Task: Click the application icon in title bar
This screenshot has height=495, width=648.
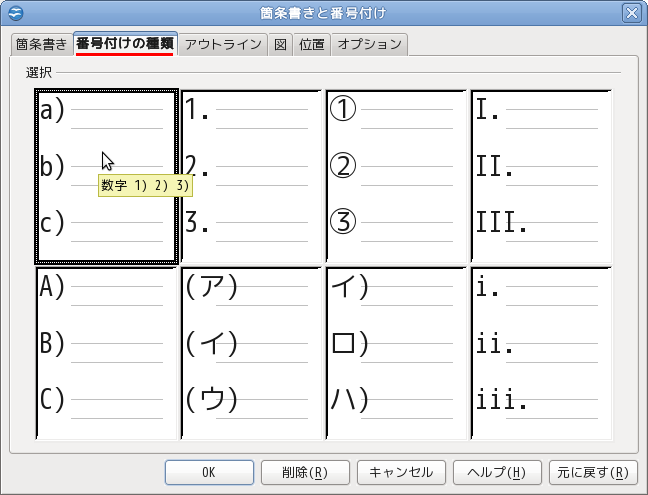Action: click(16, 13)
